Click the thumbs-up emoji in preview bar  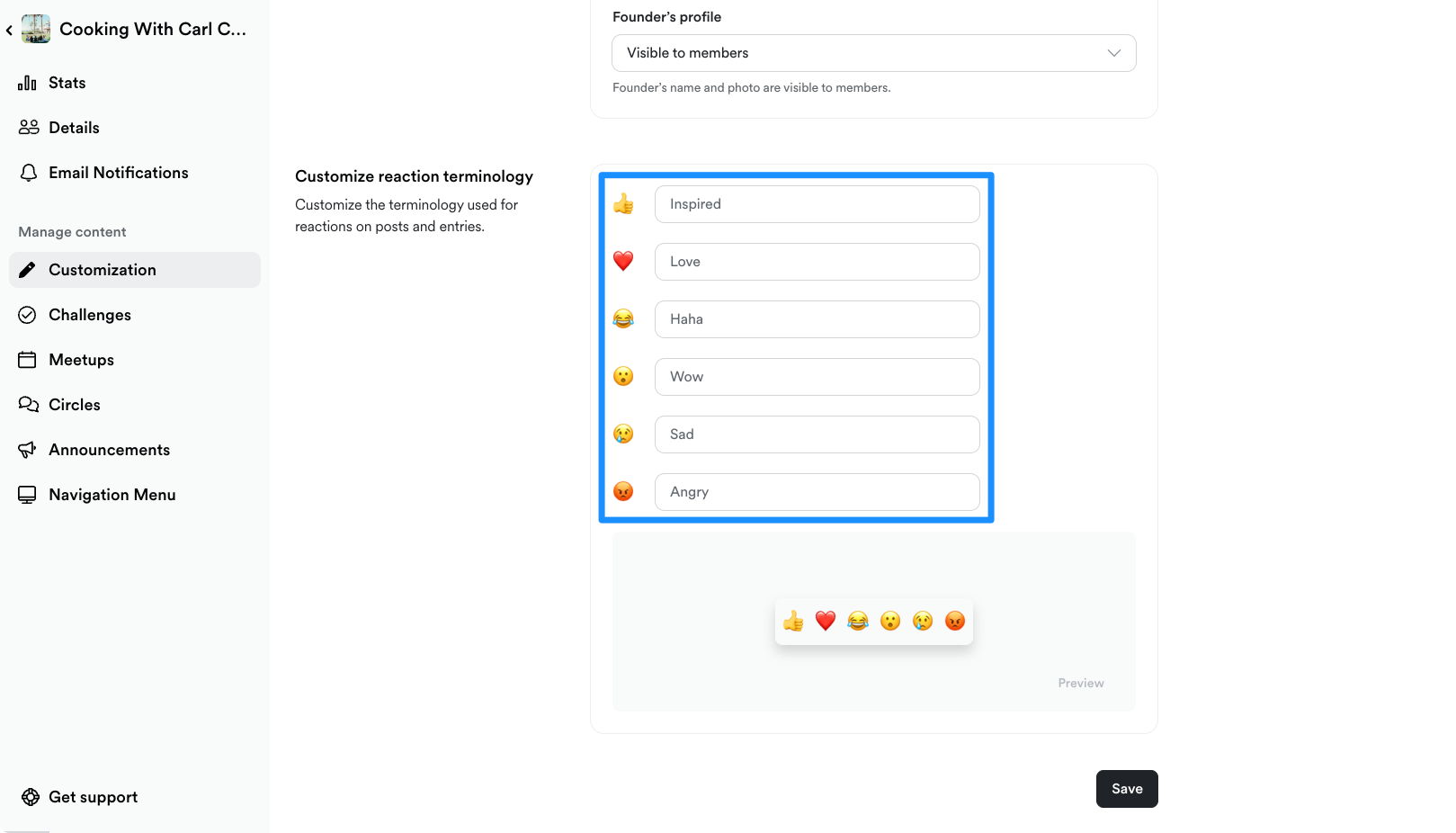tap(793, 621)
